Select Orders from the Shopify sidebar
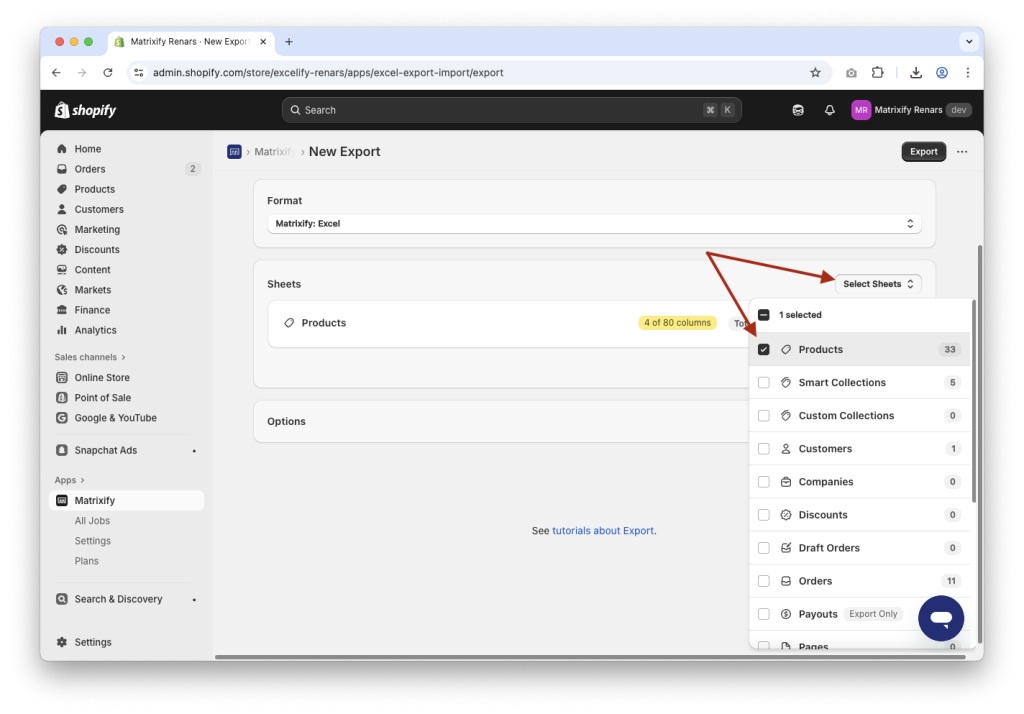This screenshot has width=1024, height=714. click(x=88, y=168)
